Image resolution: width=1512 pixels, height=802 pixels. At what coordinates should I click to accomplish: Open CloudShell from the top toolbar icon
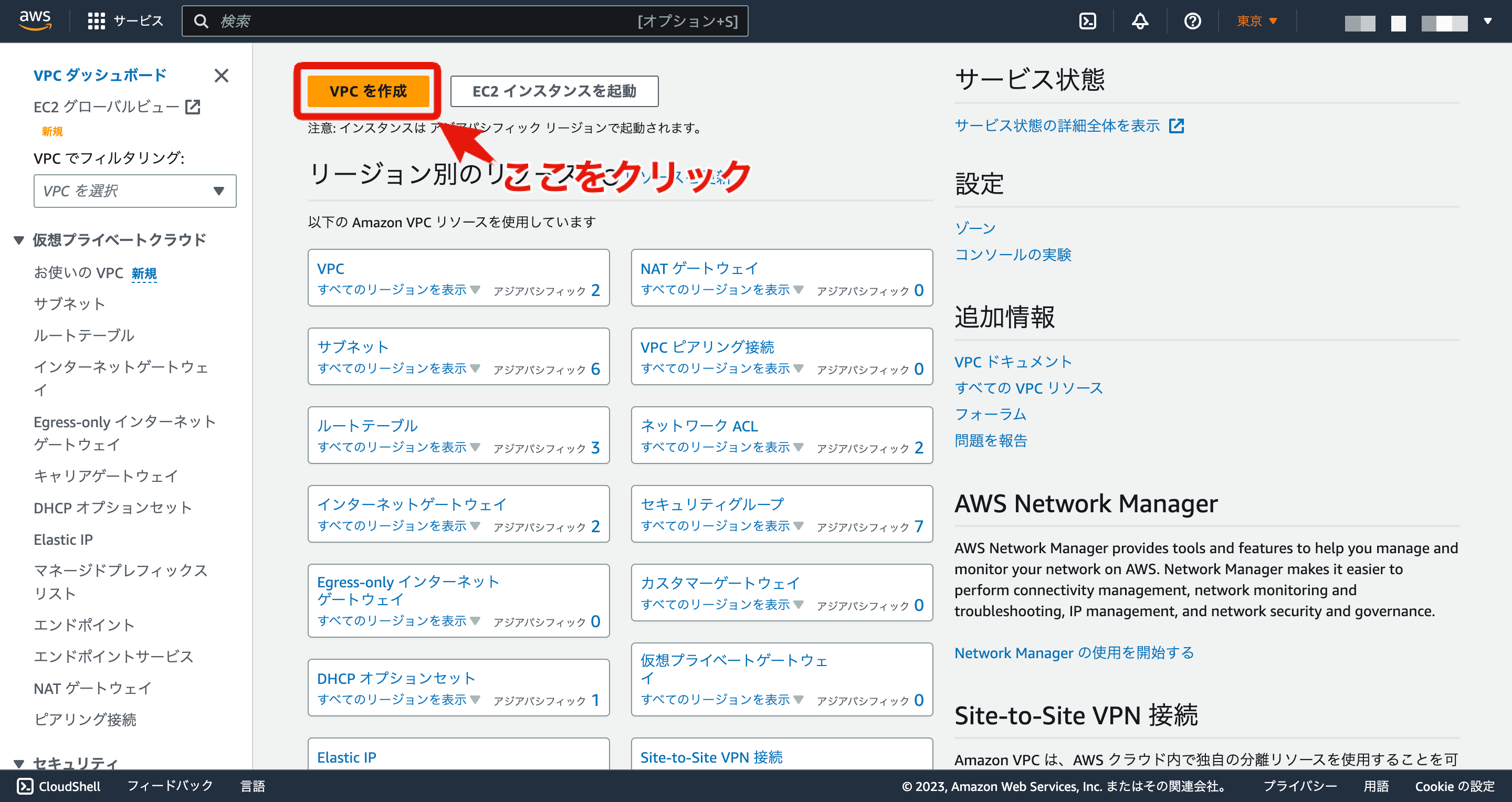[1089, 20]
